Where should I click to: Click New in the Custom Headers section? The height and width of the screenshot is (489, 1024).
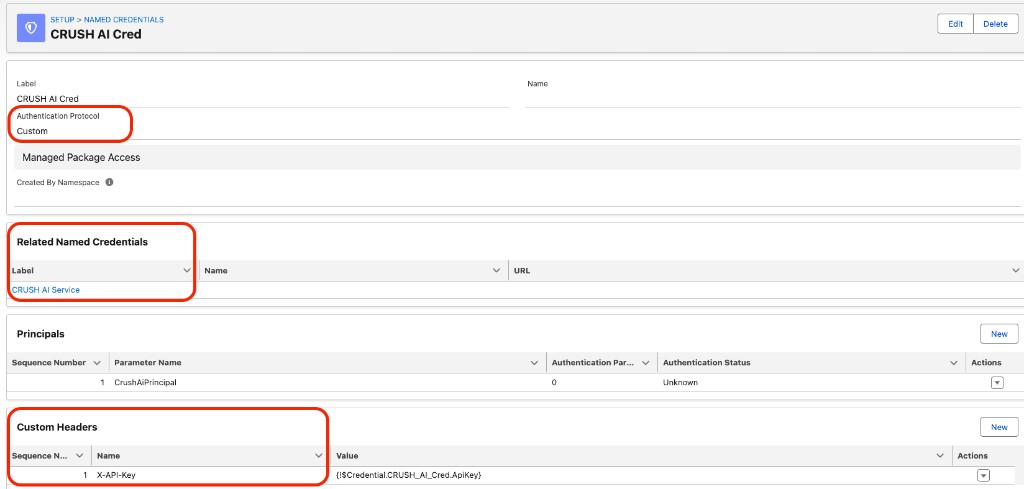pyautogui.click(x=999, y=427)
